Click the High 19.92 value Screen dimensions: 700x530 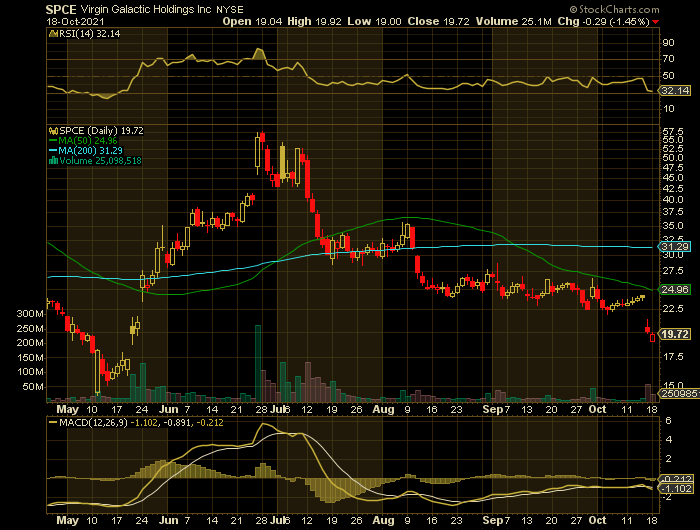click(x=315, y=21)
